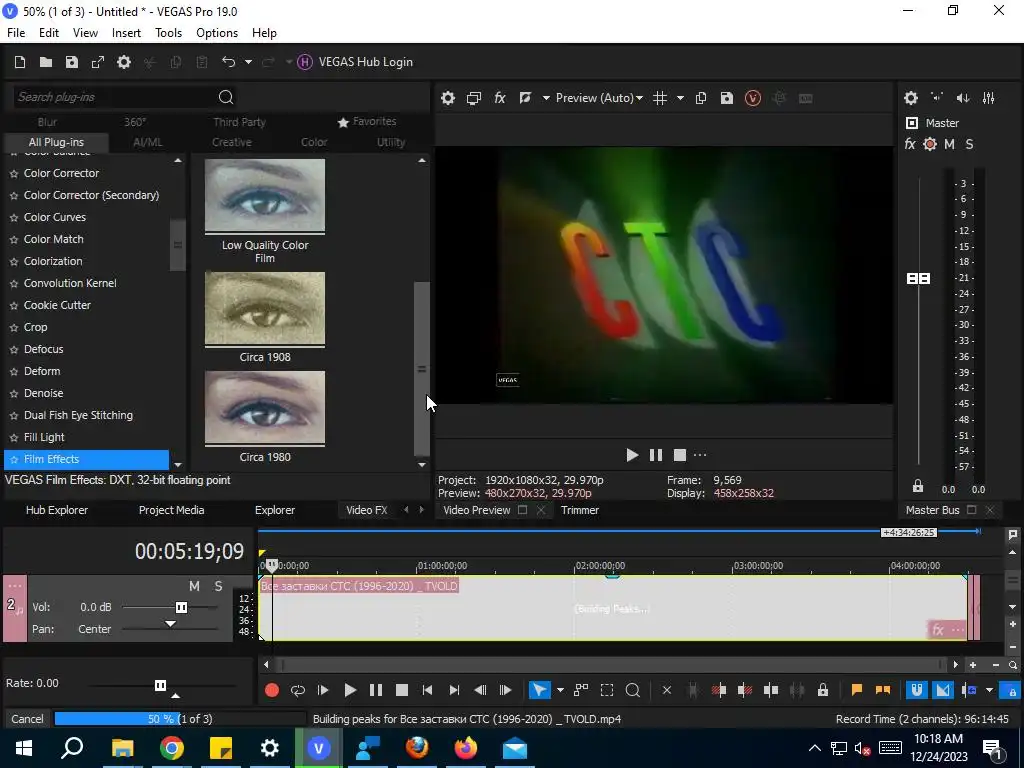Mute audio track 2 with M
The height and width of the screenshot is (768, 1024).
(x=194, y=586)
